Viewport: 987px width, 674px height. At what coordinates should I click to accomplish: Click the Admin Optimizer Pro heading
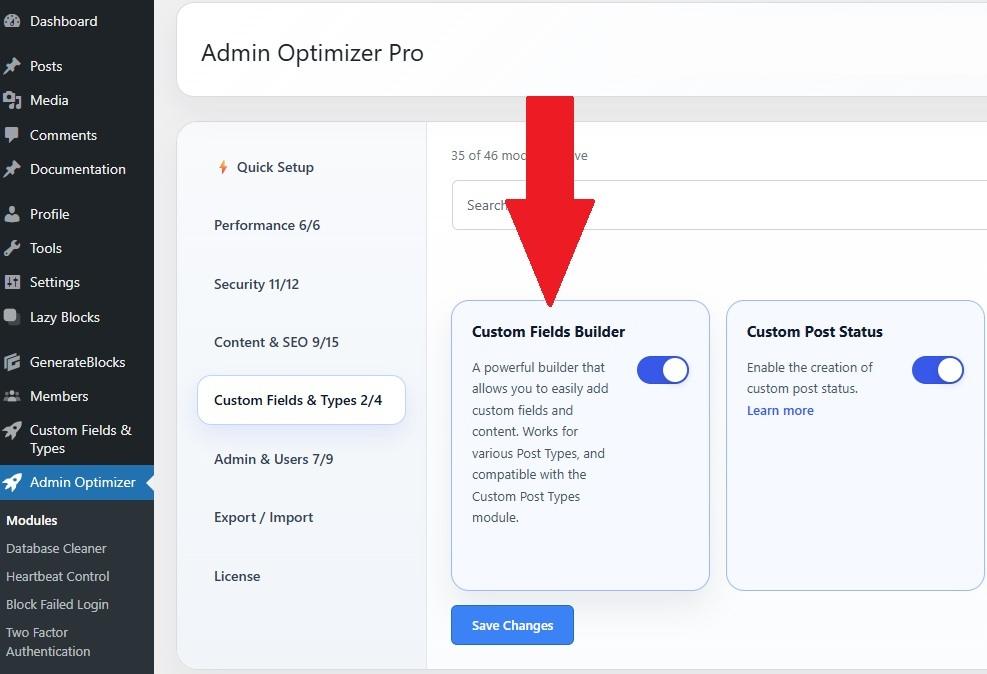click(x=312, y=53)
